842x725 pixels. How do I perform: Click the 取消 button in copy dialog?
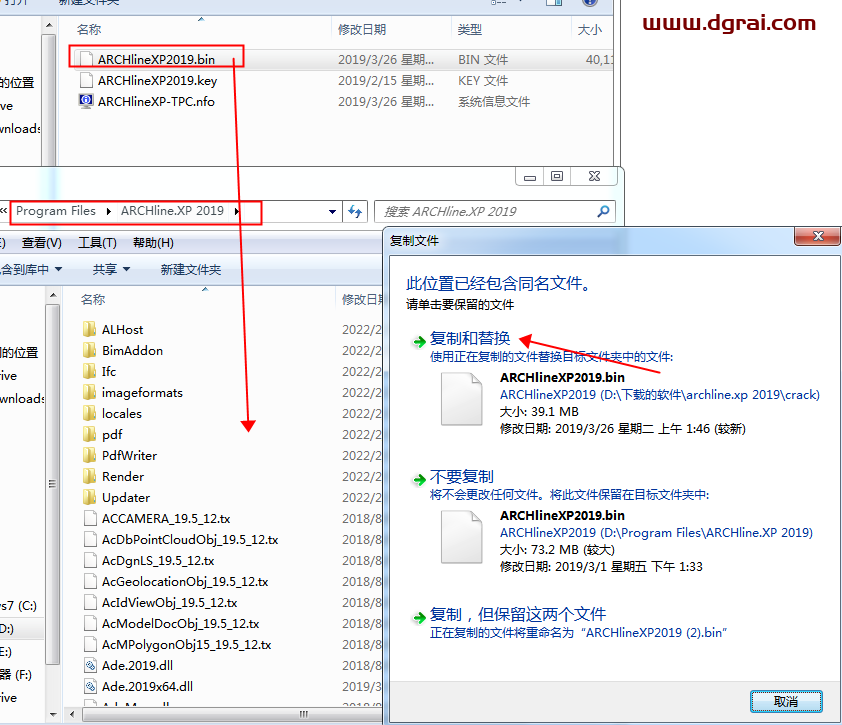pyautogui.click(x=786, y=701)
